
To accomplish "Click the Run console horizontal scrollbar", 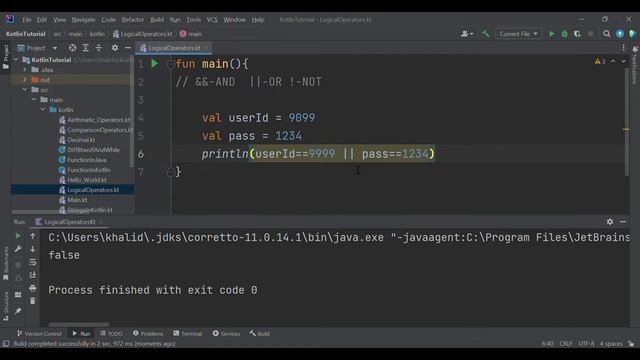I will click(x=79, y=325).
